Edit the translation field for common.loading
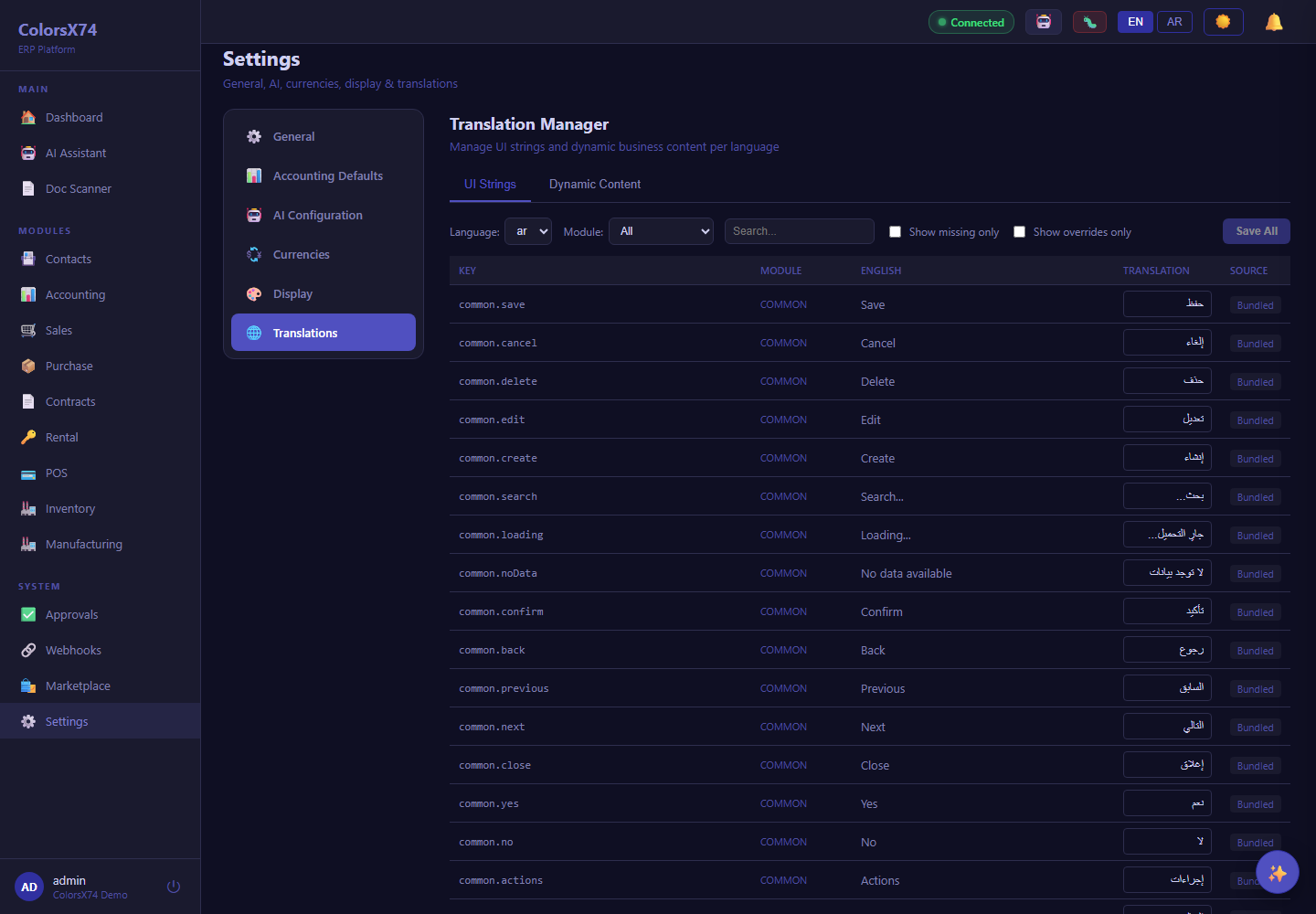The width and height of the screenshot is (1316, 914). pyautogui.click(x=1167, y=535)
